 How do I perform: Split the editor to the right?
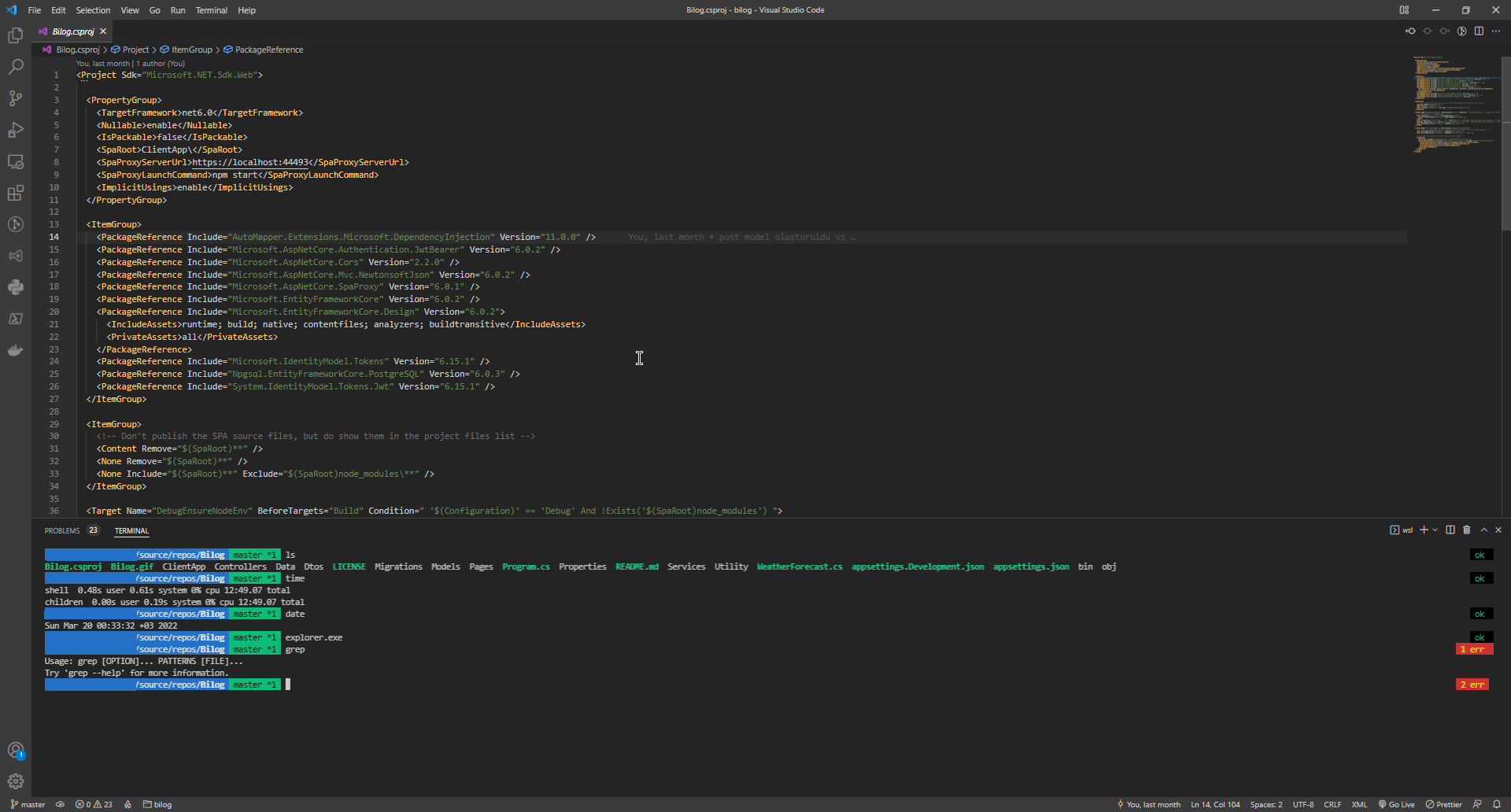tap(1479, 31)
